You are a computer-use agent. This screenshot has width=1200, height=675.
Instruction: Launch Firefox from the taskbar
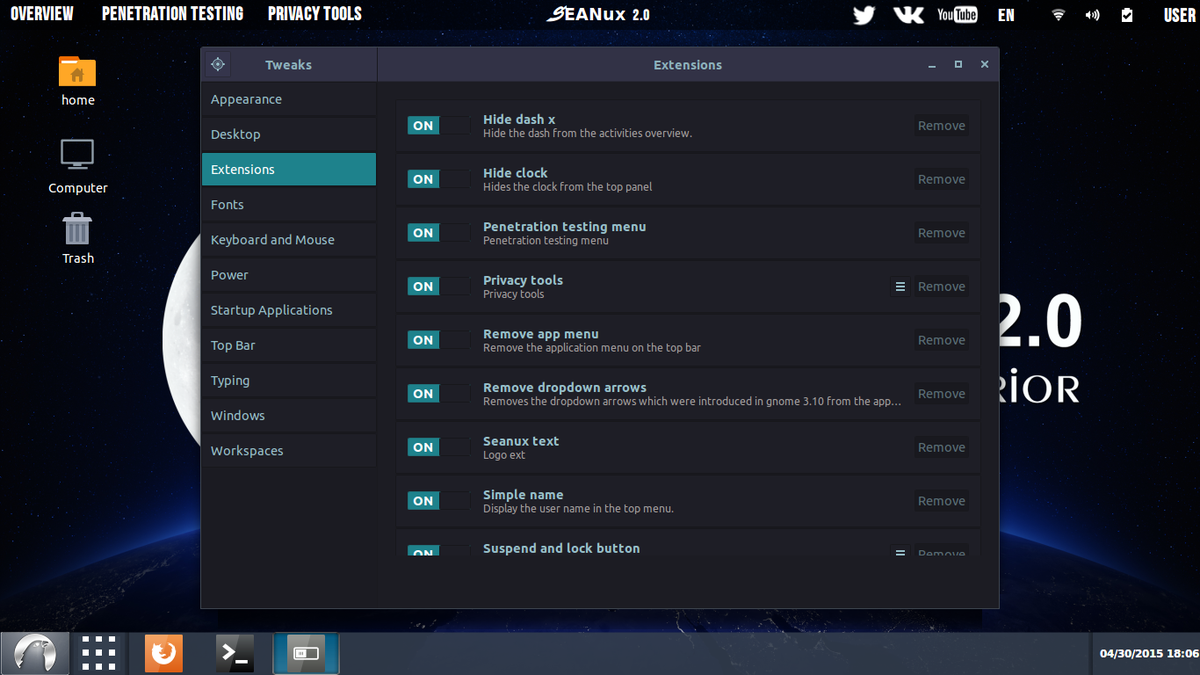(163, 654)
